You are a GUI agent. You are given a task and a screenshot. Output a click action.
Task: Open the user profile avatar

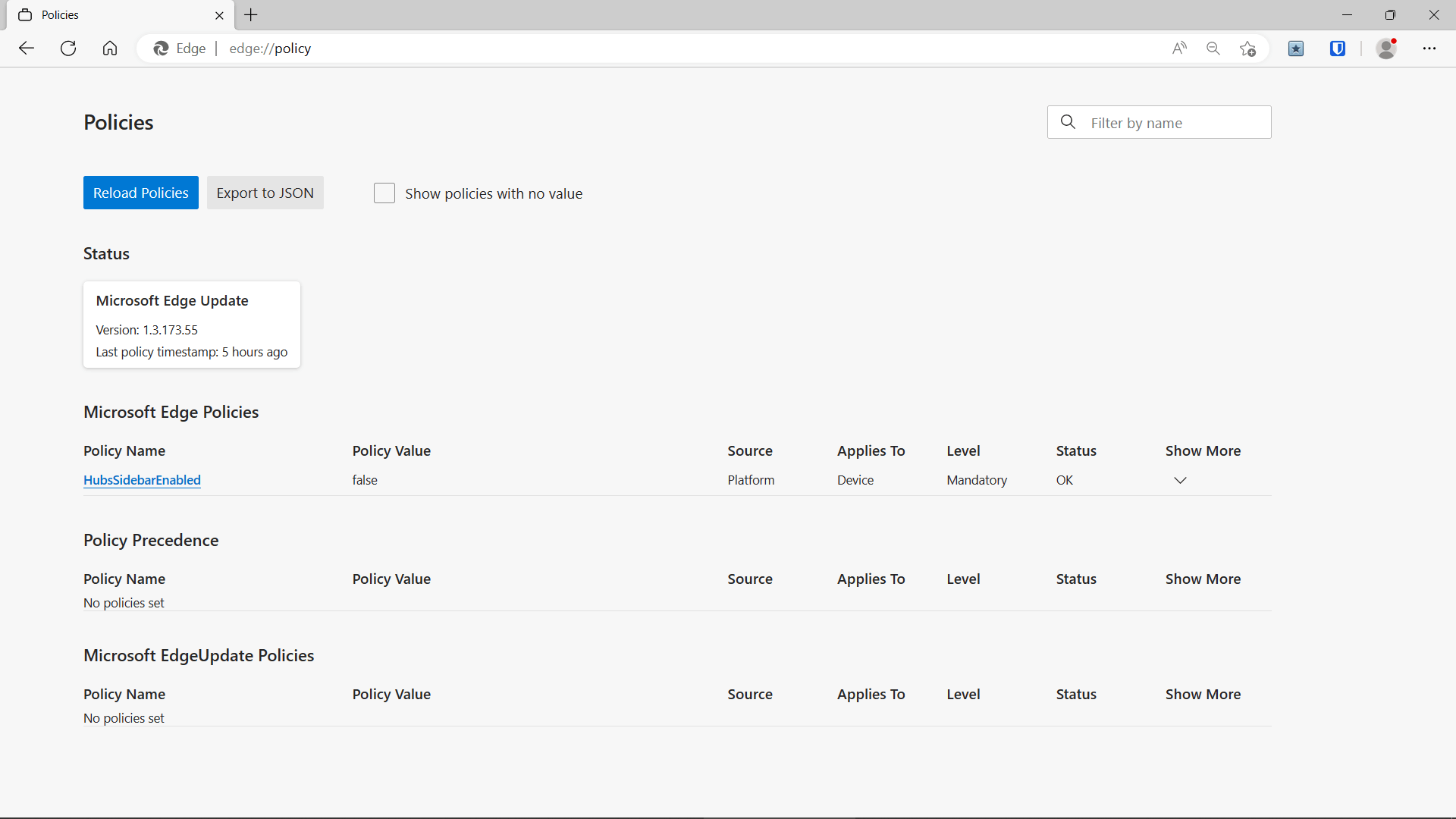click(1387, 49)
